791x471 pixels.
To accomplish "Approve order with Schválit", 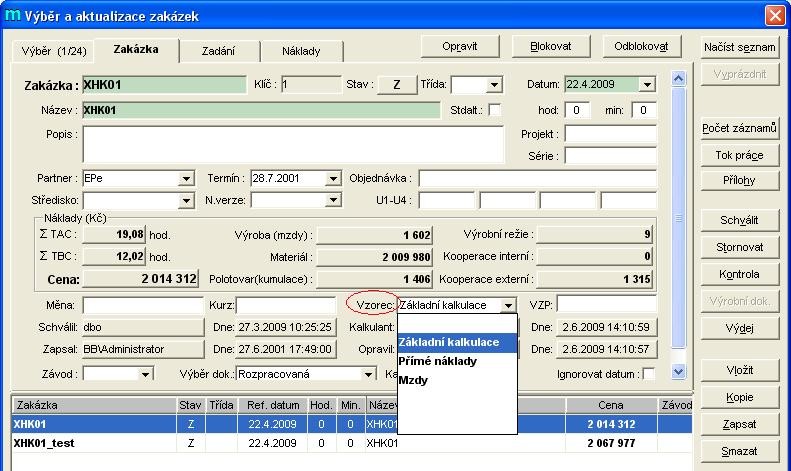I will coord(740,220).
